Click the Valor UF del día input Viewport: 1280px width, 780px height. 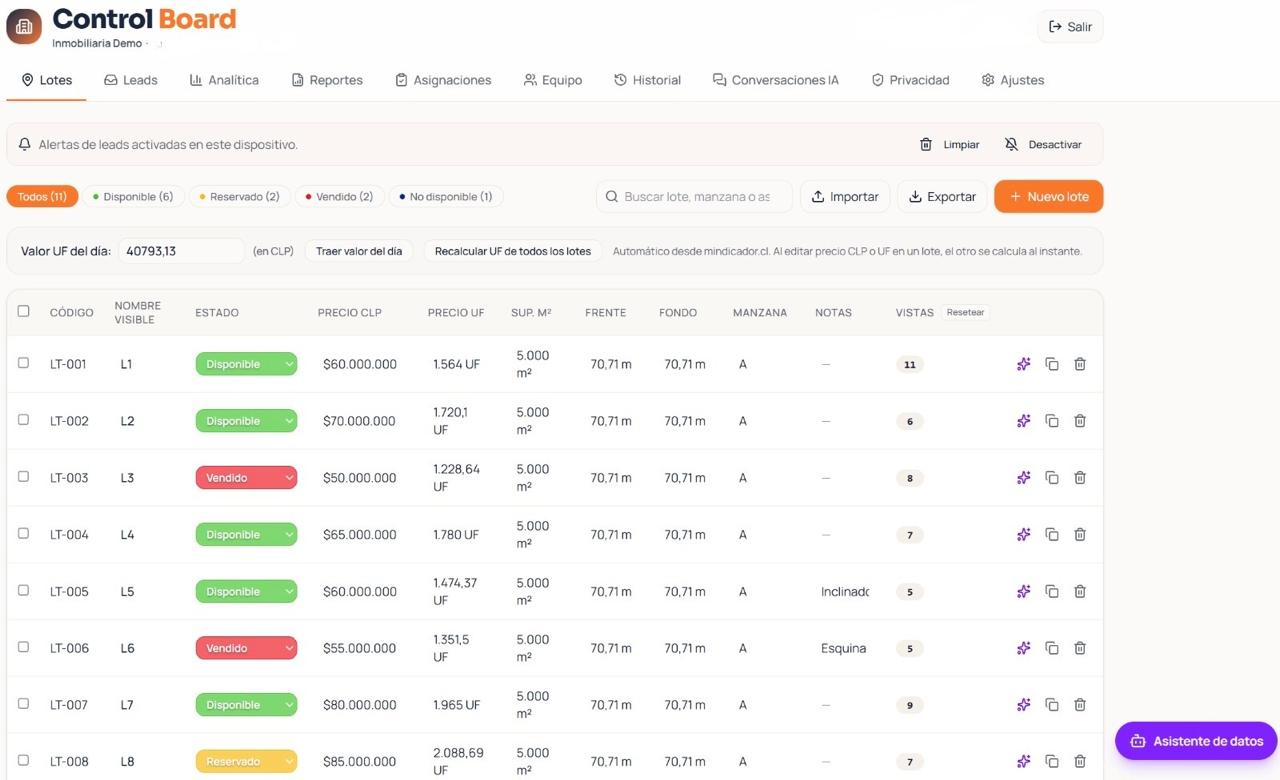(181, 251)
